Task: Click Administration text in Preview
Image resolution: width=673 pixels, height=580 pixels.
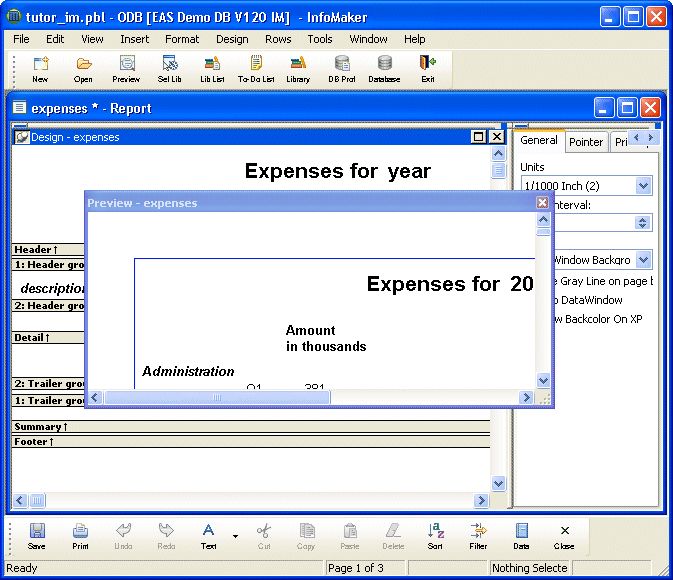Action: click(x=188, y=371)
